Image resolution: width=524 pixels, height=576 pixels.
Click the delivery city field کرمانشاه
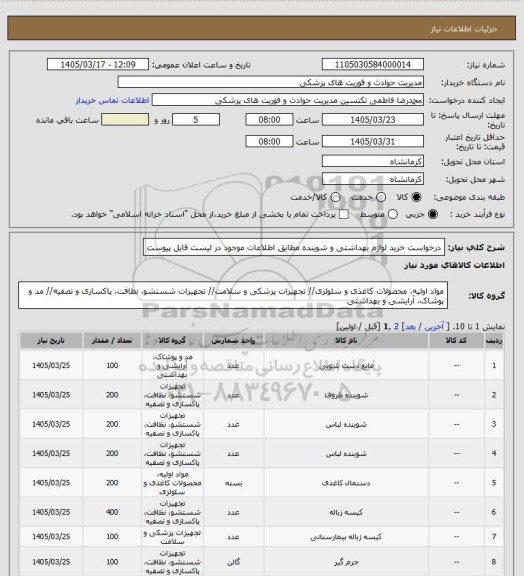(373, 179)
